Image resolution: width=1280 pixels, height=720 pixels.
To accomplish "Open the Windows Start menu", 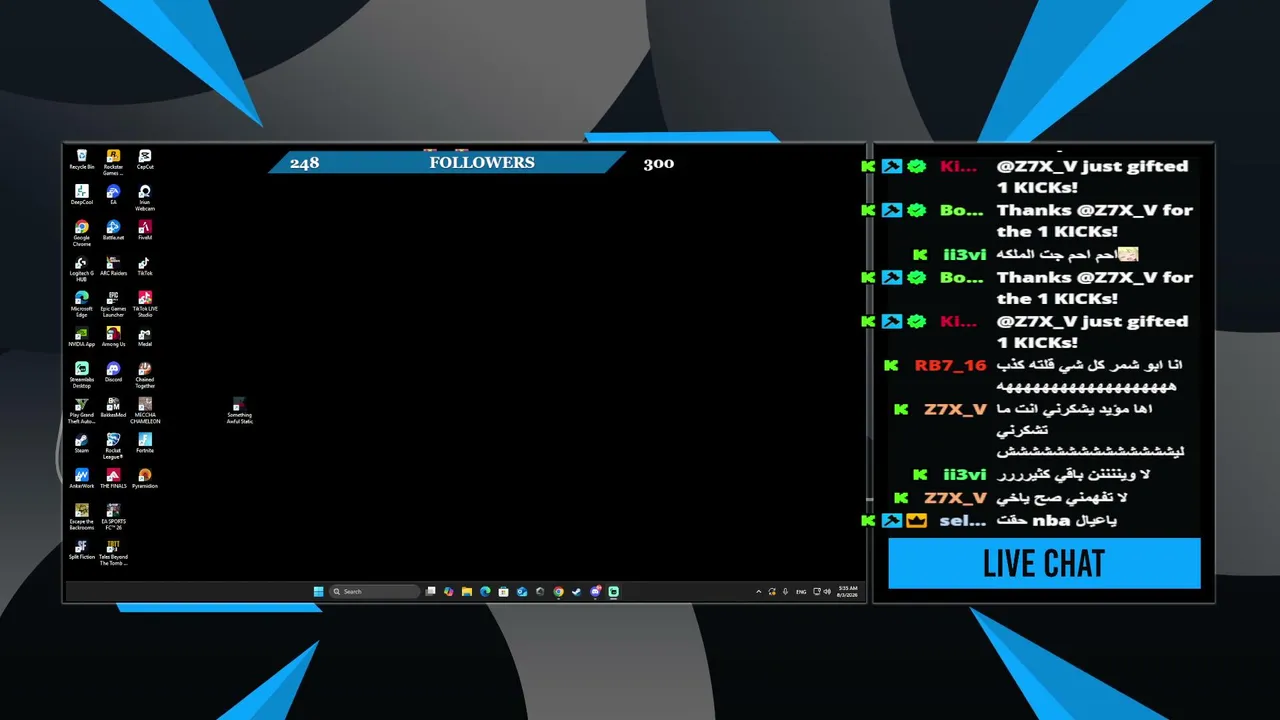I will [x=318, y=592].
